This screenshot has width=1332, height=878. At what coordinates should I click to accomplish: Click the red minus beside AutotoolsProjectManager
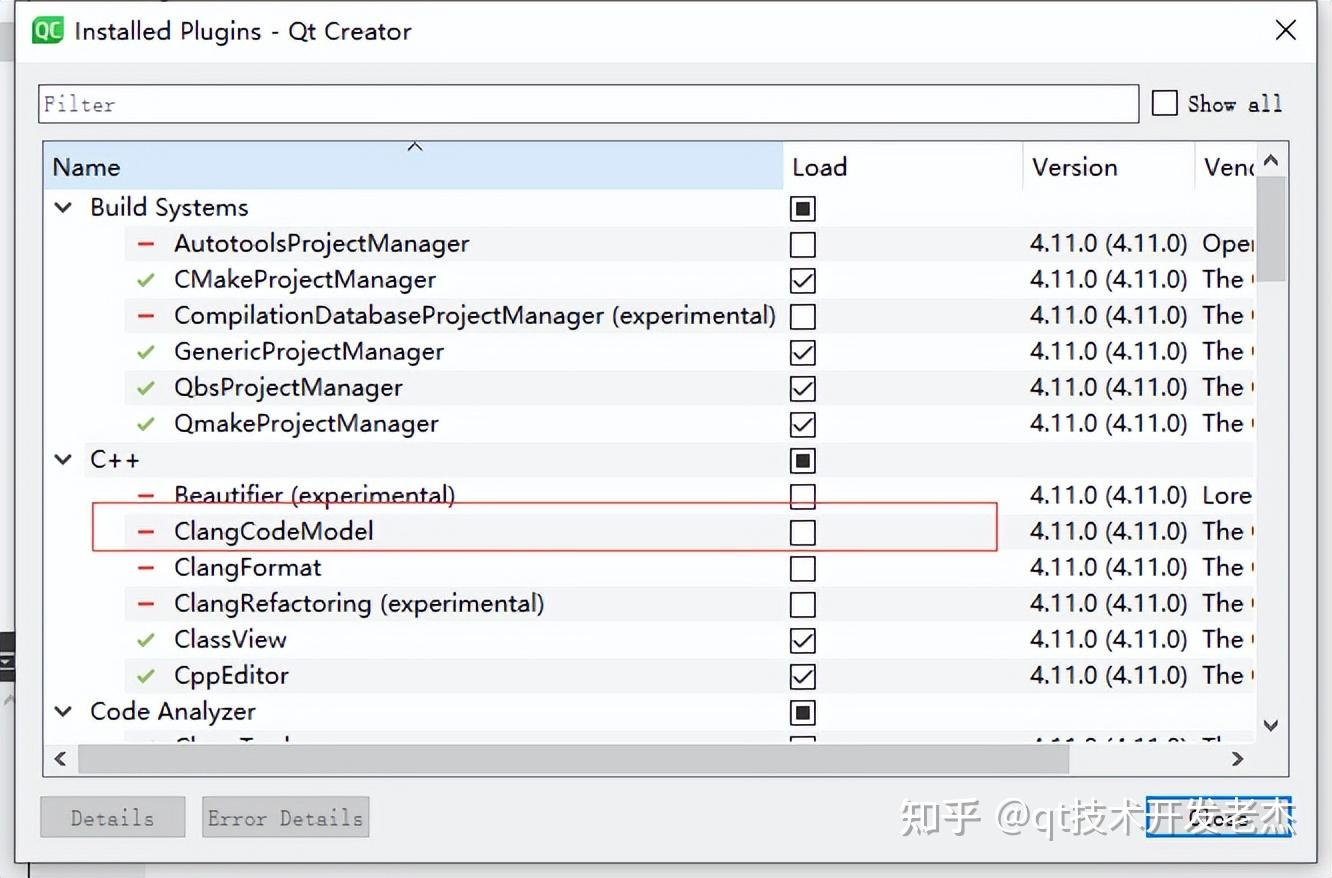pyautogui.click(x=145, y=244)
